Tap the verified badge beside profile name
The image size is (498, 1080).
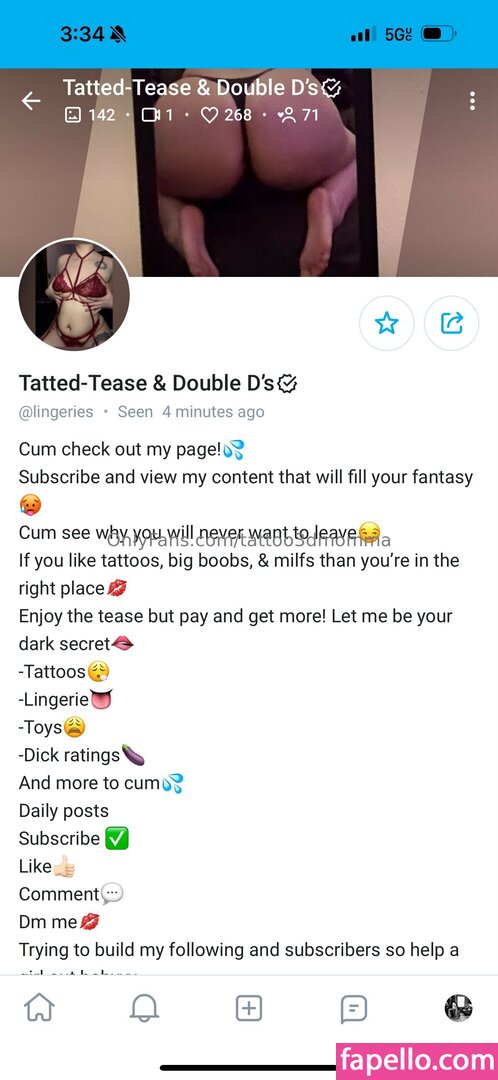click(287, 384)
